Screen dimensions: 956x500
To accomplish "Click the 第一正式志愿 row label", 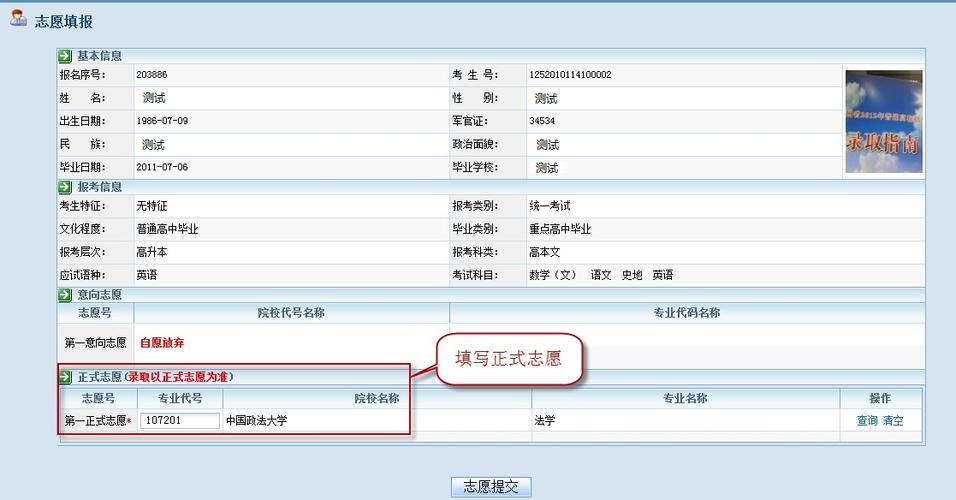I will (98, 421).
